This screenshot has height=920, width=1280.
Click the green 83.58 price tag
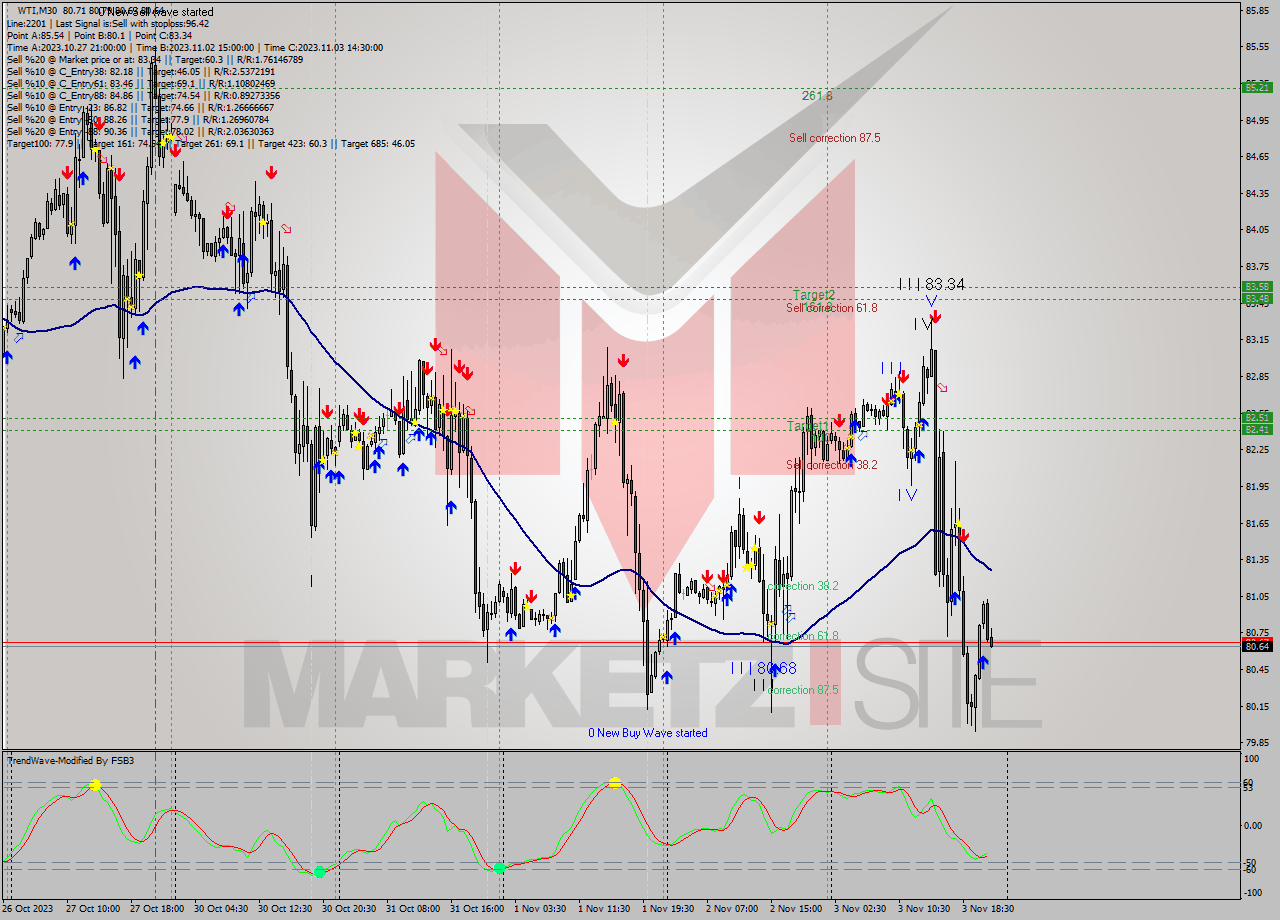(x=1257, y=287)
